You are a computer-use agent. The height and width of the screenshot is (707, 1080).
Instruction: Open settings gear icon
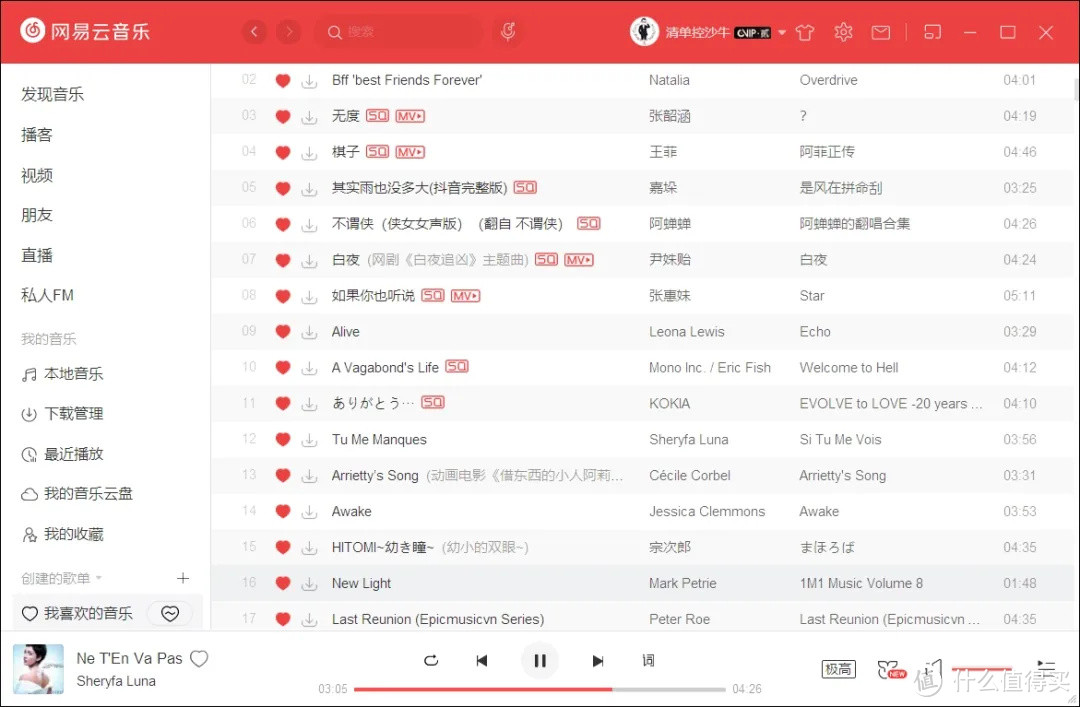[843, 32]
